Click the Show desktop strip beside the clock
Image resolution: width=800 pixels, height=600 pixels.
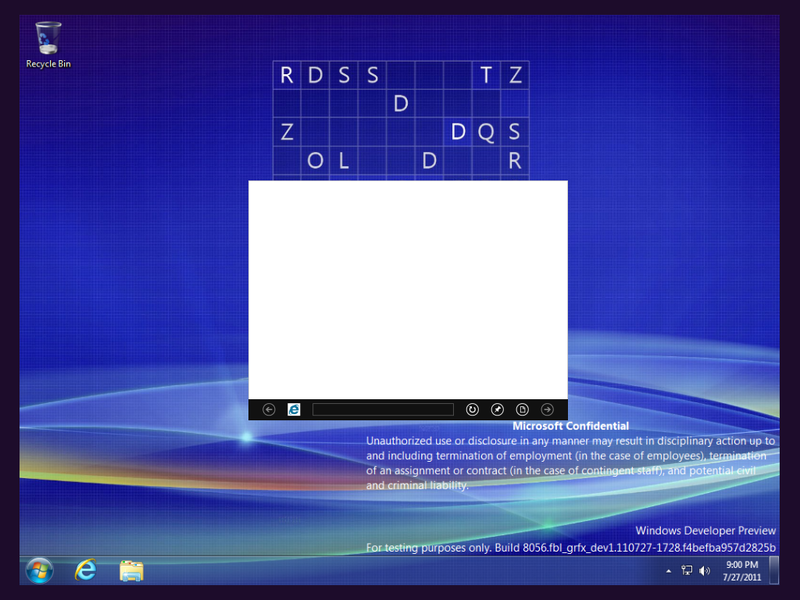point(774,570)
